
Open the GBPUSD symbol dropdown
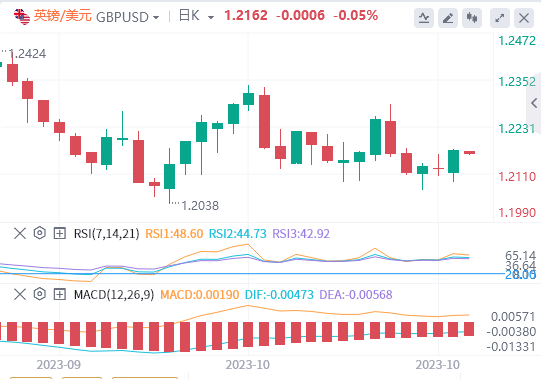coord(127,17)
